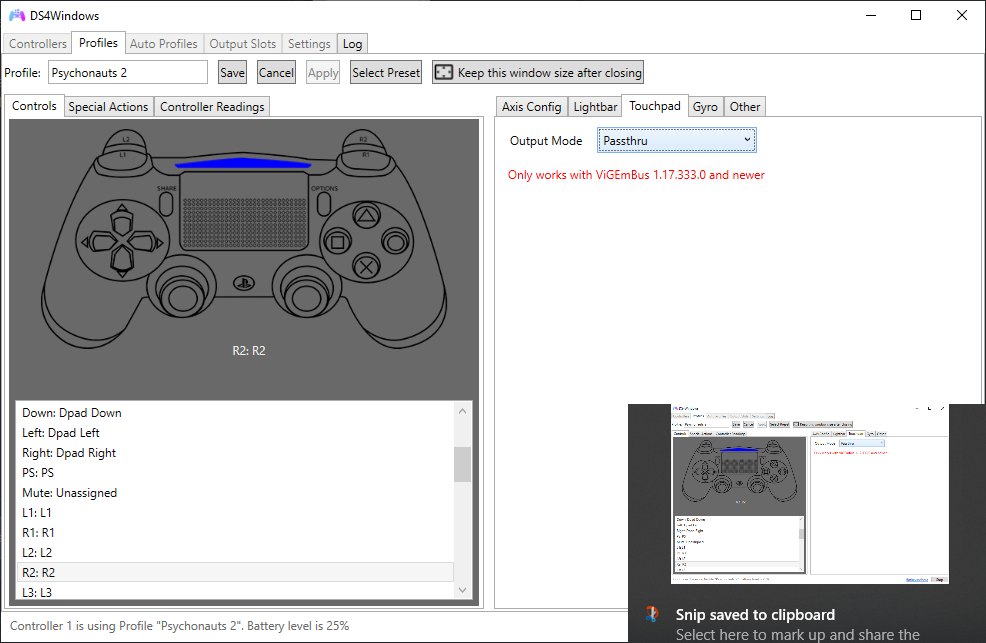Screen dimensions: 986x643
Task: Open the Output Mode dropdown
Action: (x=677, y=141)
